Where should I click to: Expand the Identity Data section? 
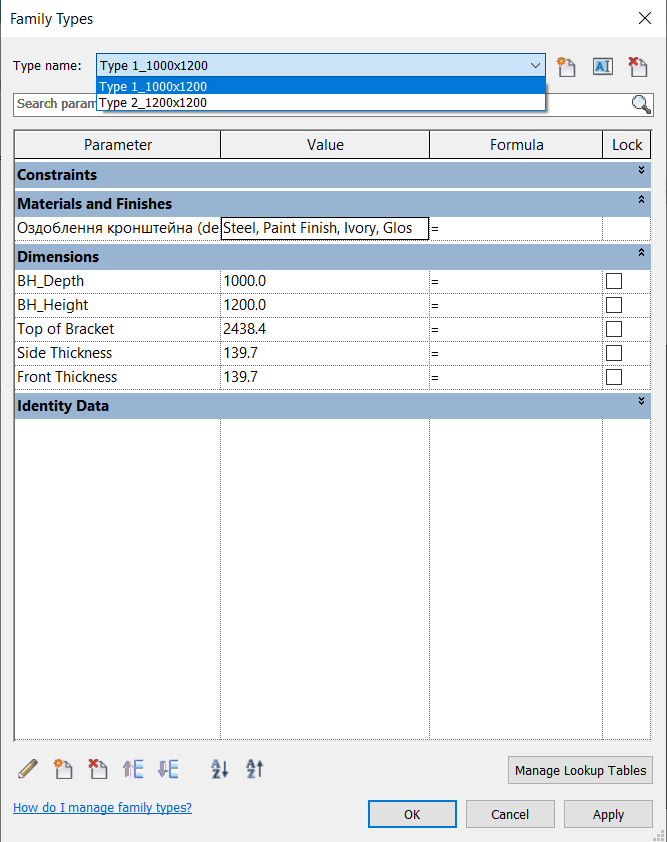coord(641,403)
